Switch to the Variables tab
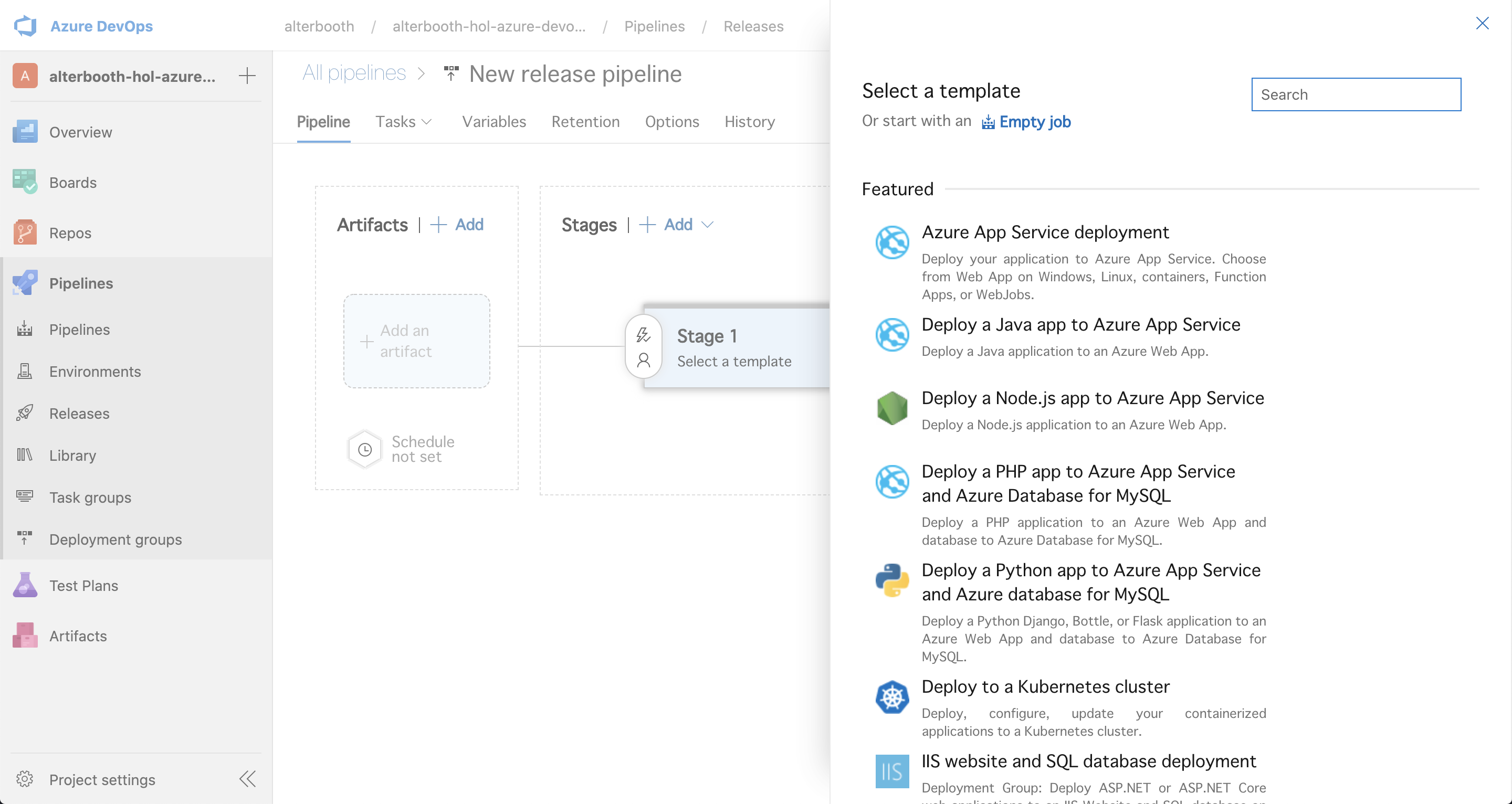Image resolution: width=1512 pixels, height=804 pixels. click(493, 121)
